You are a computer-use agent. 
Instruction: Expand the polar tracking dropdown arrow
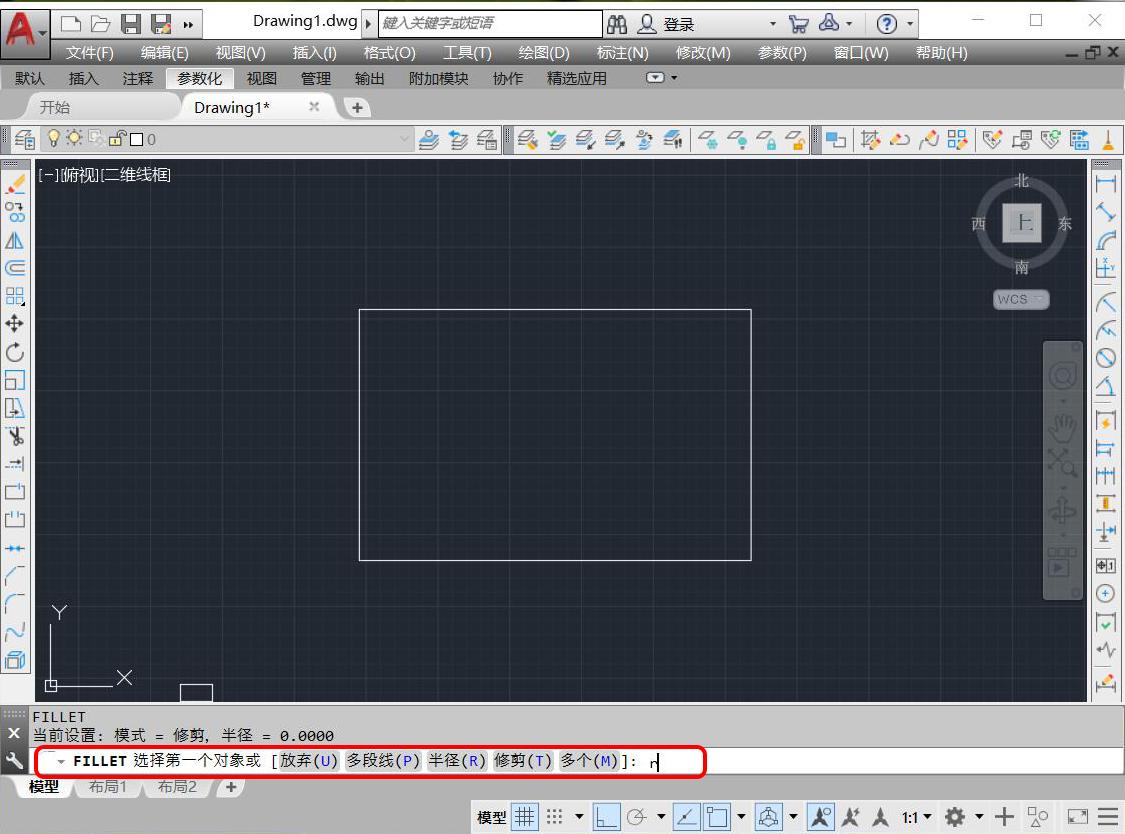pyautogui.click(x=659, y=816)
